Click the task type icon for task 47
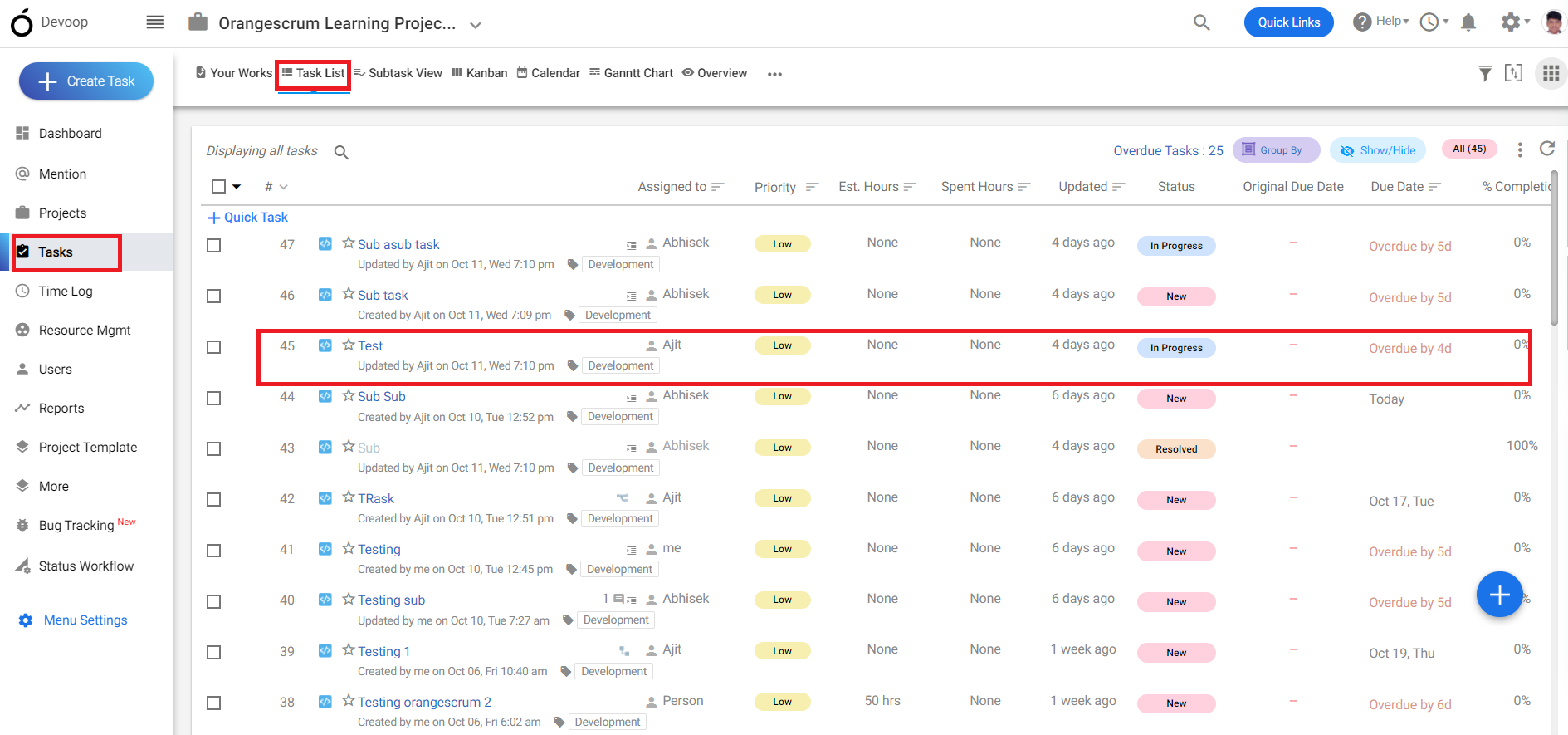Screen dimensions: 1568x735 pos(325,243)
